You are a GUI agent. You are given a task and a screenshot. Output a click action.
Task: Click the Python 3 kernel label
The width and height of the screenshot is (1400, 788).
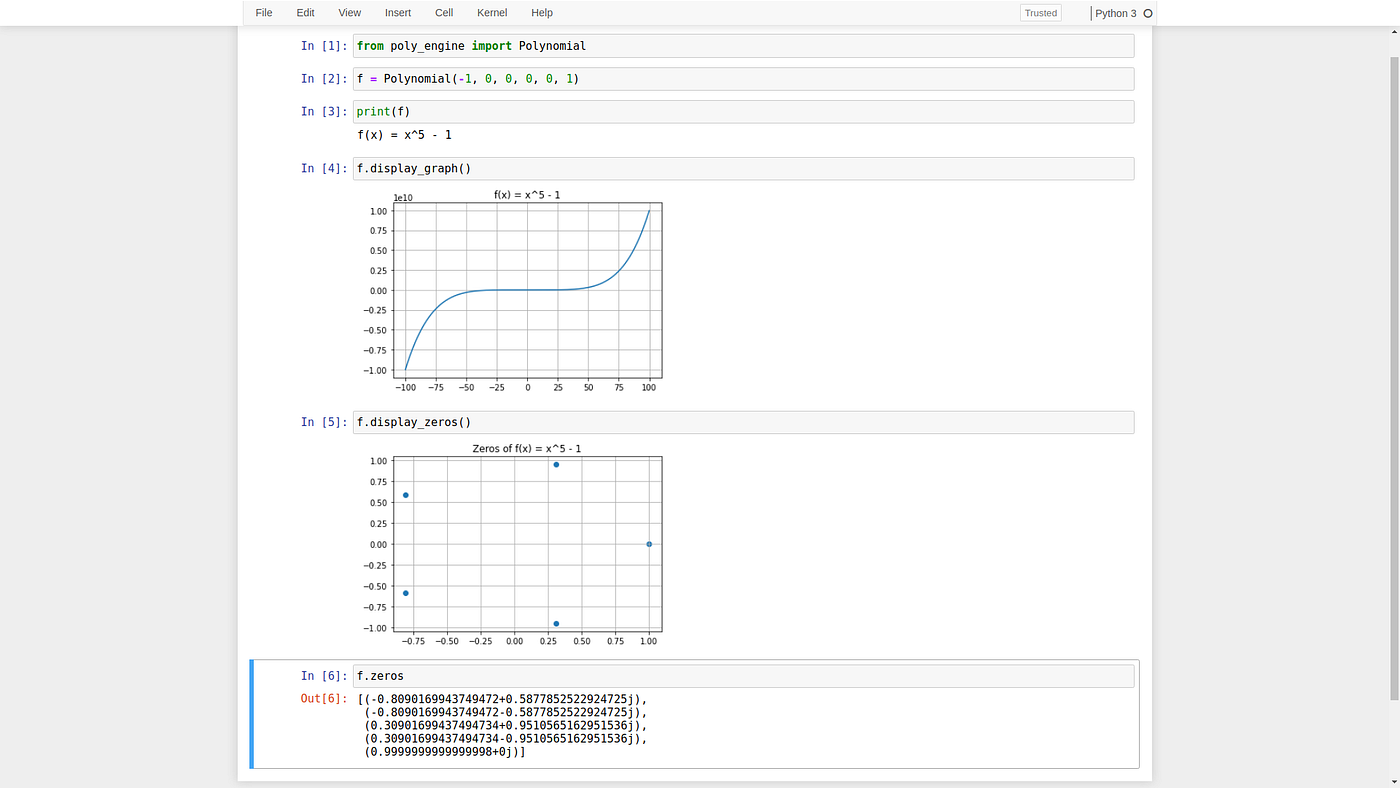click(x=1117, y=12)
